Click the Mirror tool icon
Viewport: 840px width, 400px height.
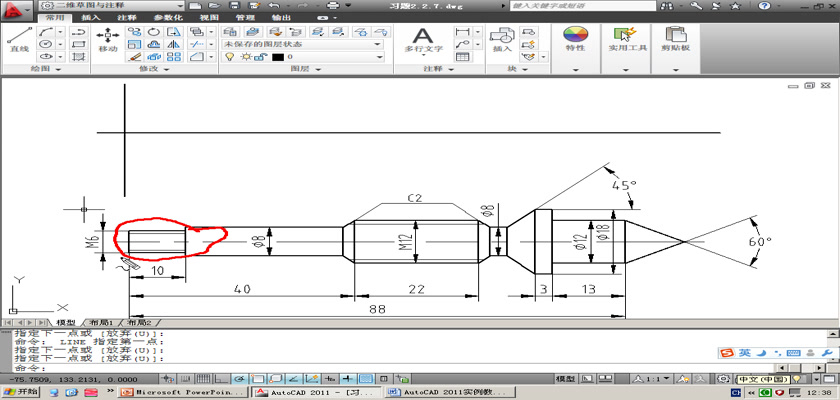pos(174,44)
